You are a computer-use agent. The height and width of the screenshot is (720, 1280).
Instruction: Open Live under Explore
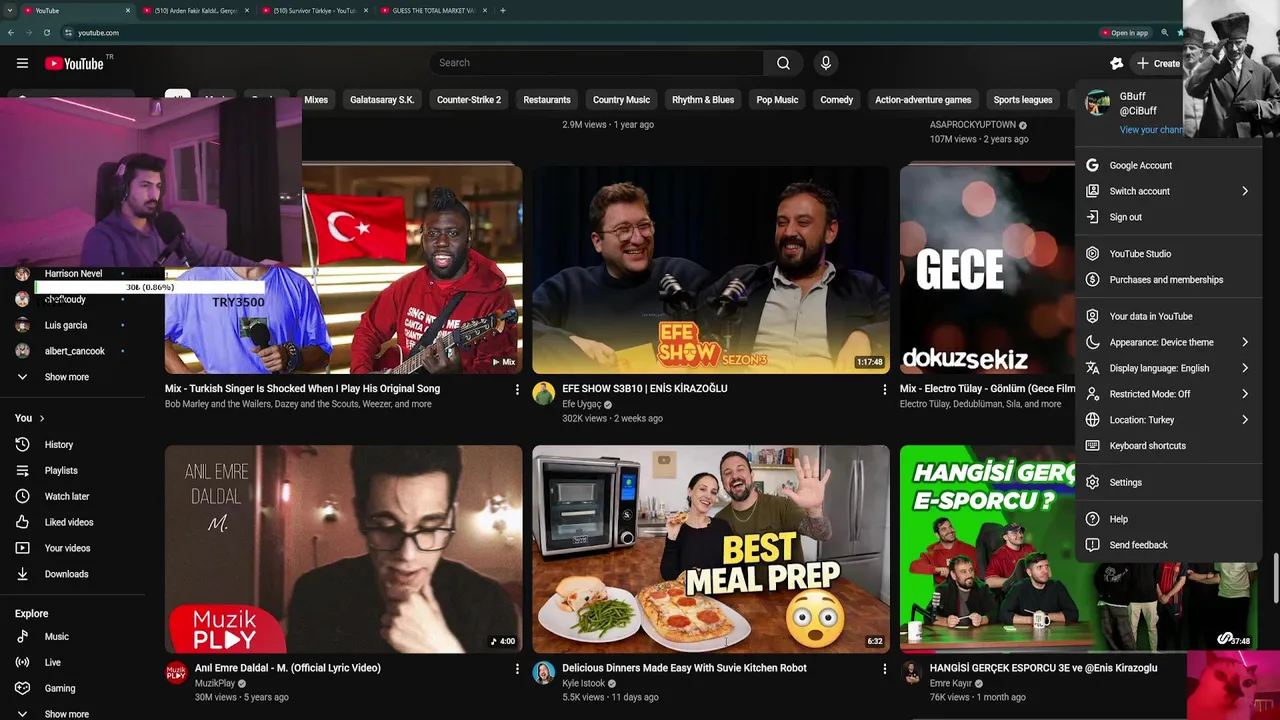[52, 663]
